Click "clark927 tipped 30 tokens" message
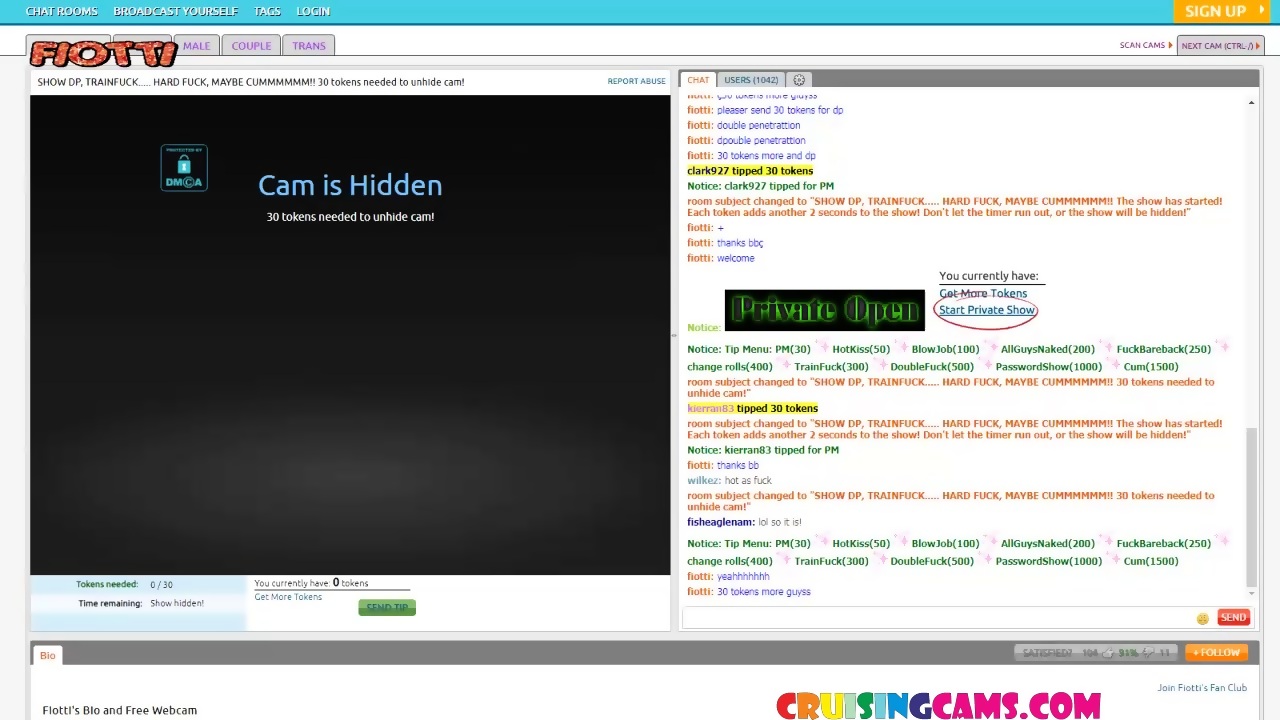This screenshot has height=720, width=1280. pos(750,171)
